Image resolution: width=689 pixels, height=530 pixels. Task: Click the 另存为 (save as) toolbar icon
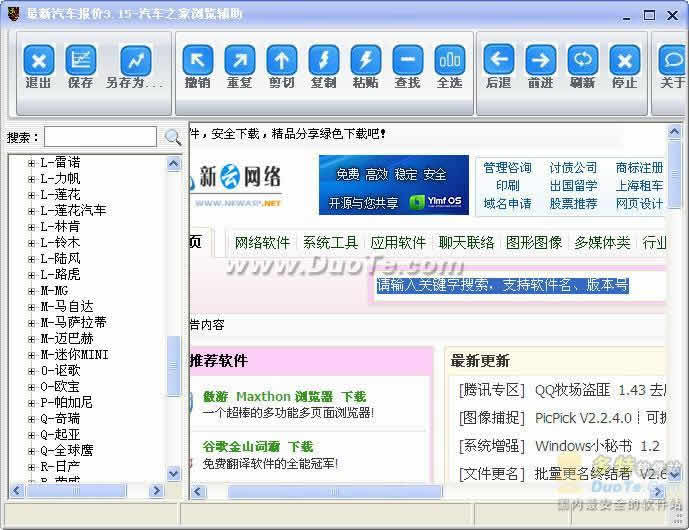(x=135, y=60)
